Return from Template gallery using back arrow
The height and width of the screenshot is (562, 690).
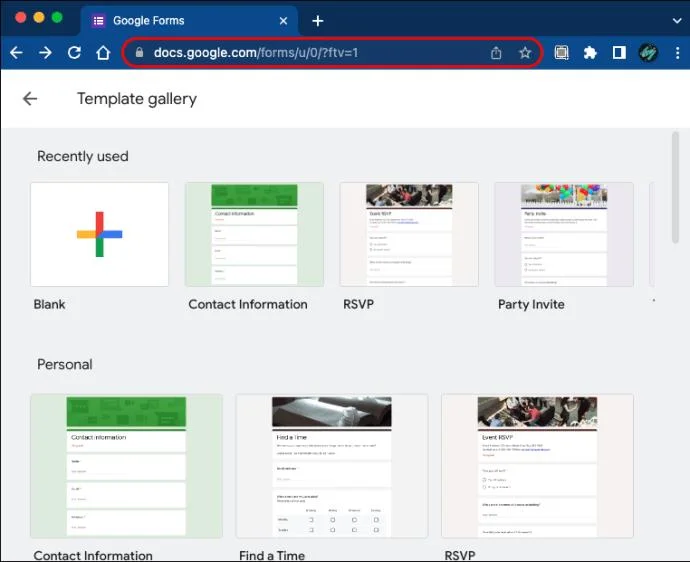(x=30, y=99)
